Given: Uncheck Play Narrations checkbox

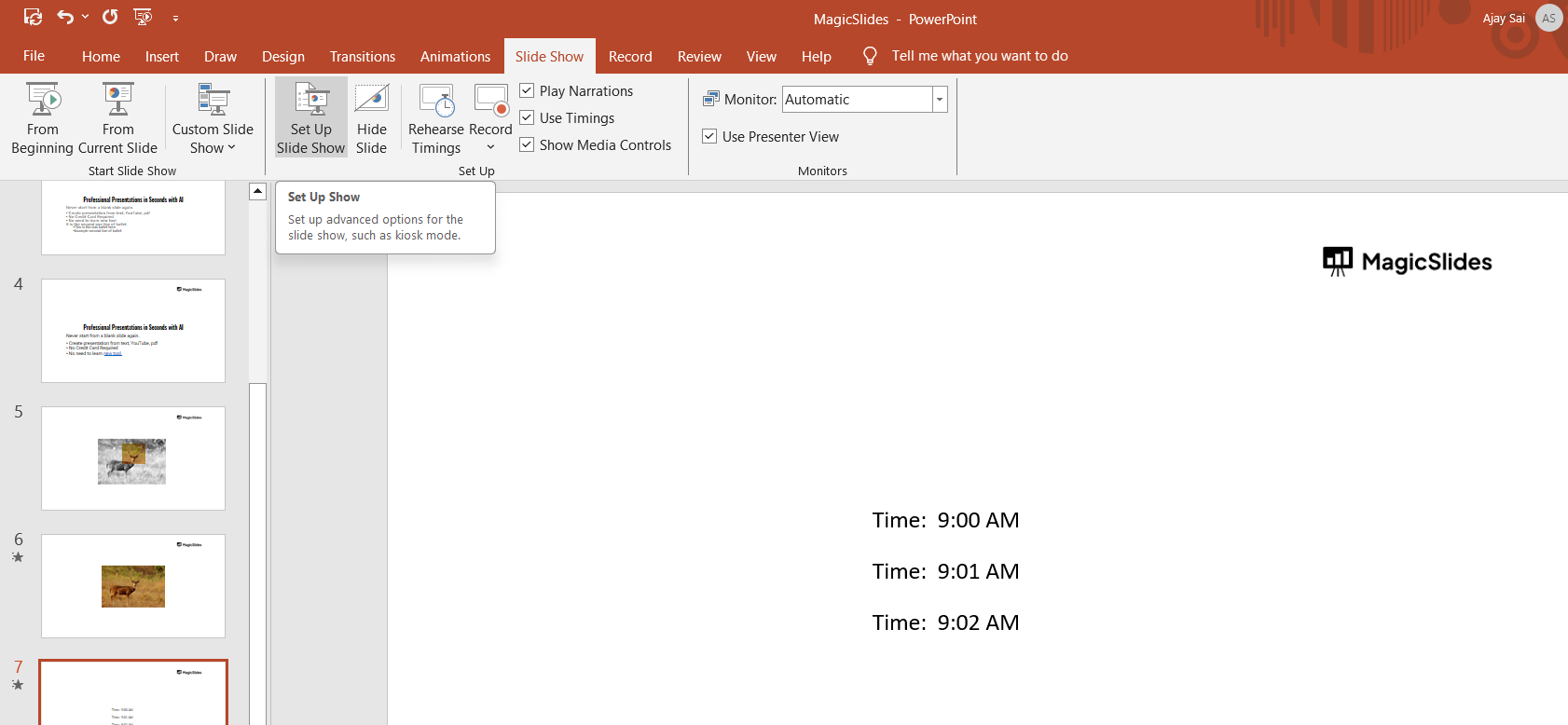Looking at the screenshot, I should tap(527, 90).
